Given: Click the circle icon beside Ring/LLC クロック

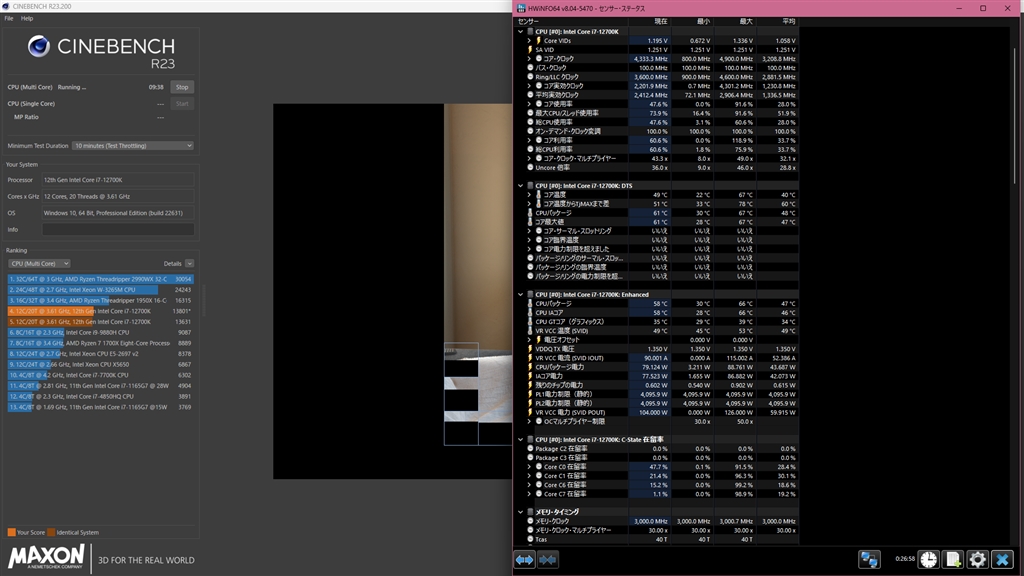Looking at the screenshot, I should coord(530,77).
